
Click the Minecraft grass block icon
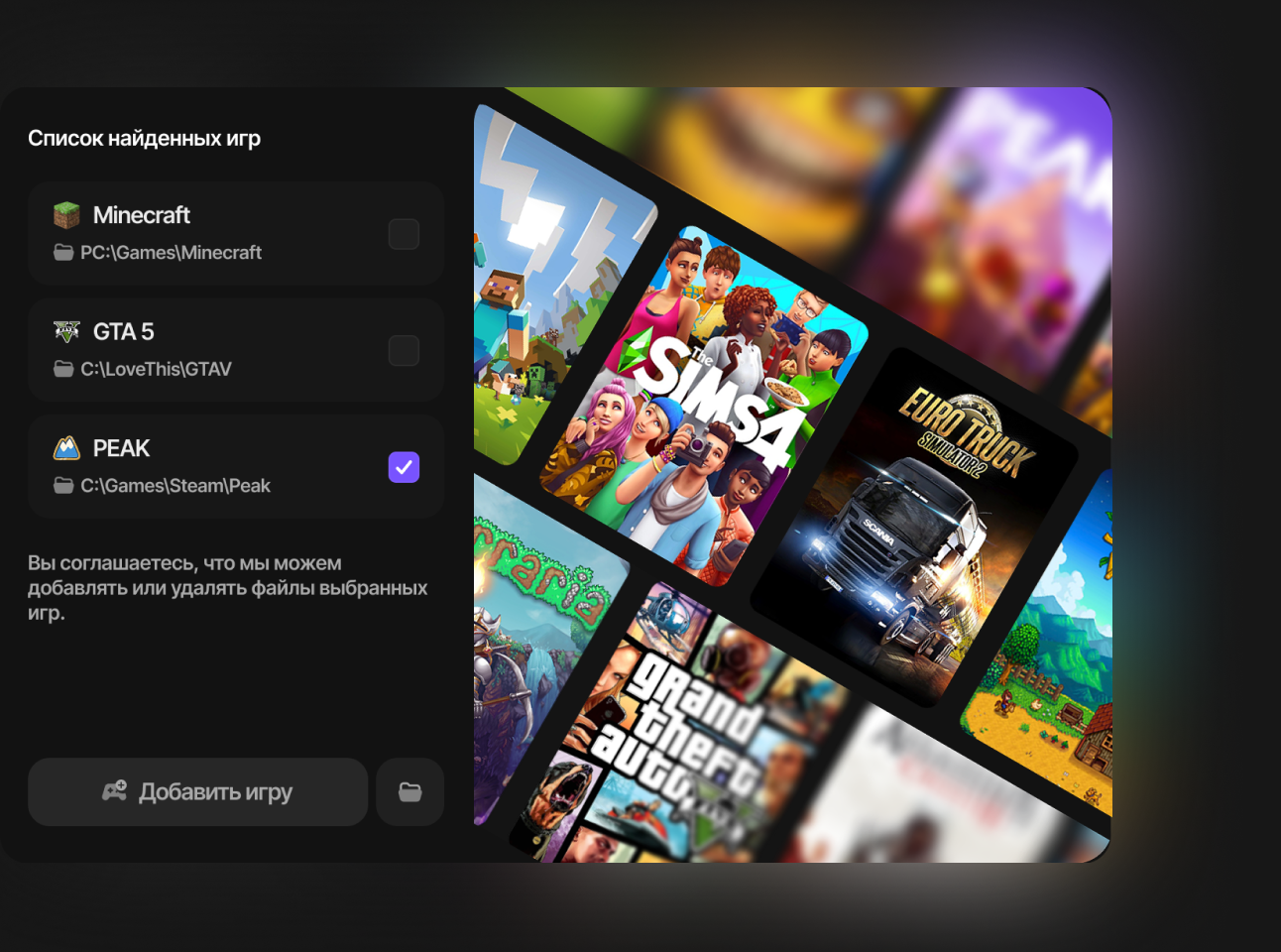66,215
